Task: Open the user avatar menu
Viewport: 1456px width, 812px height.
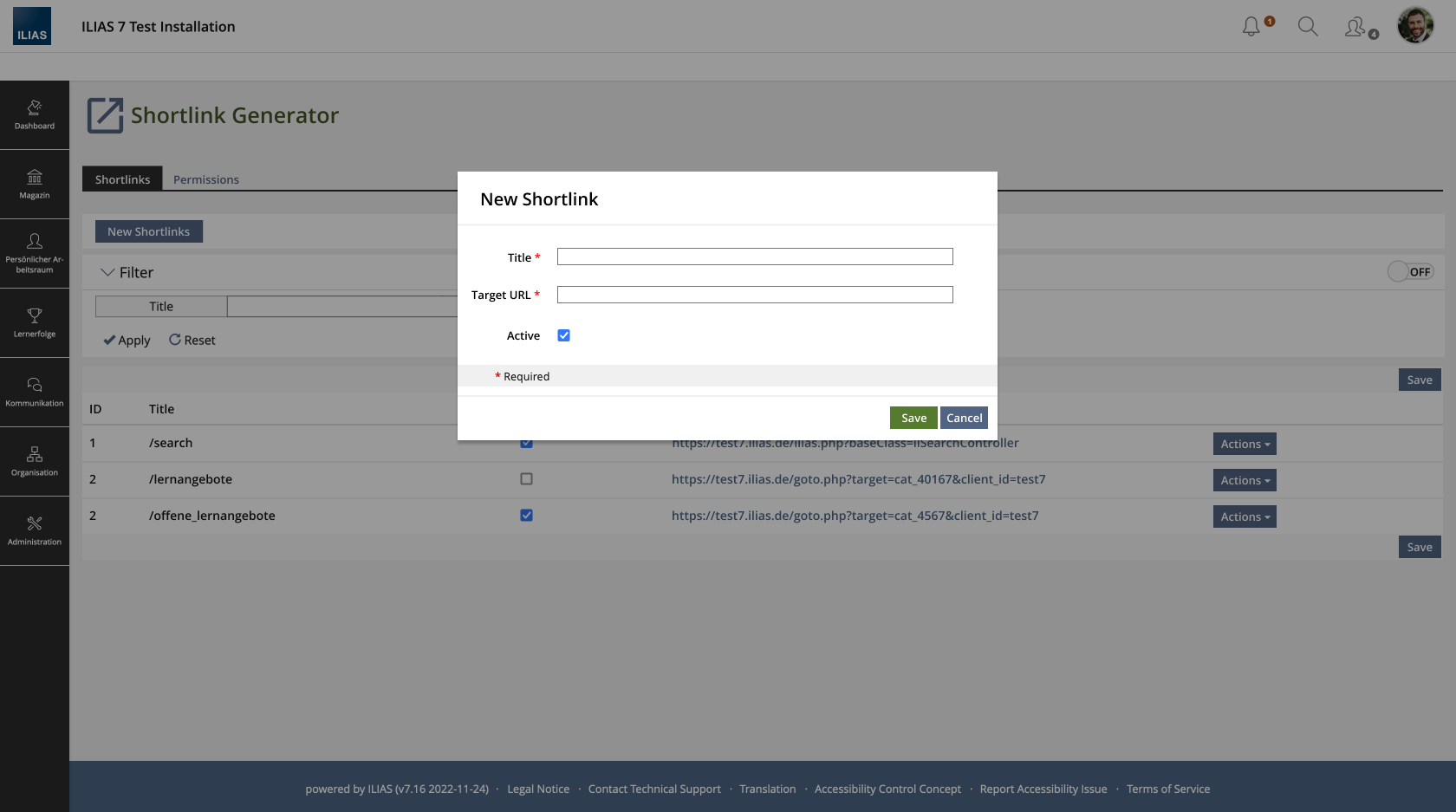Action: click(x=1414, y=26)
